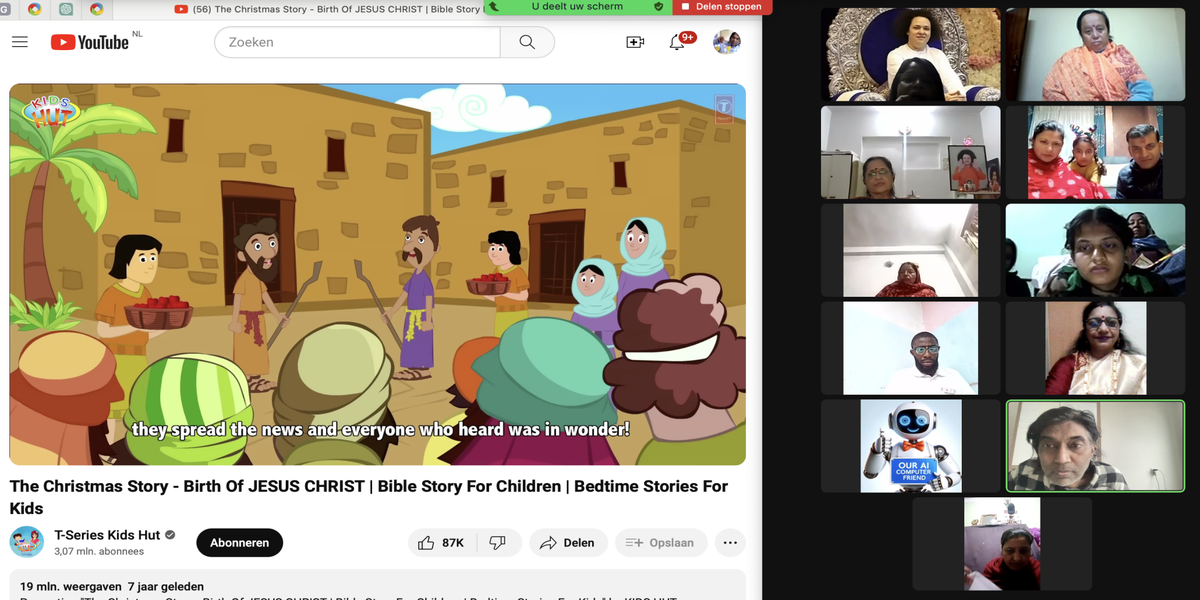Click the video title text
Image resolution: width=1200 pixels, height=600 pixels.
pos(369,497)
